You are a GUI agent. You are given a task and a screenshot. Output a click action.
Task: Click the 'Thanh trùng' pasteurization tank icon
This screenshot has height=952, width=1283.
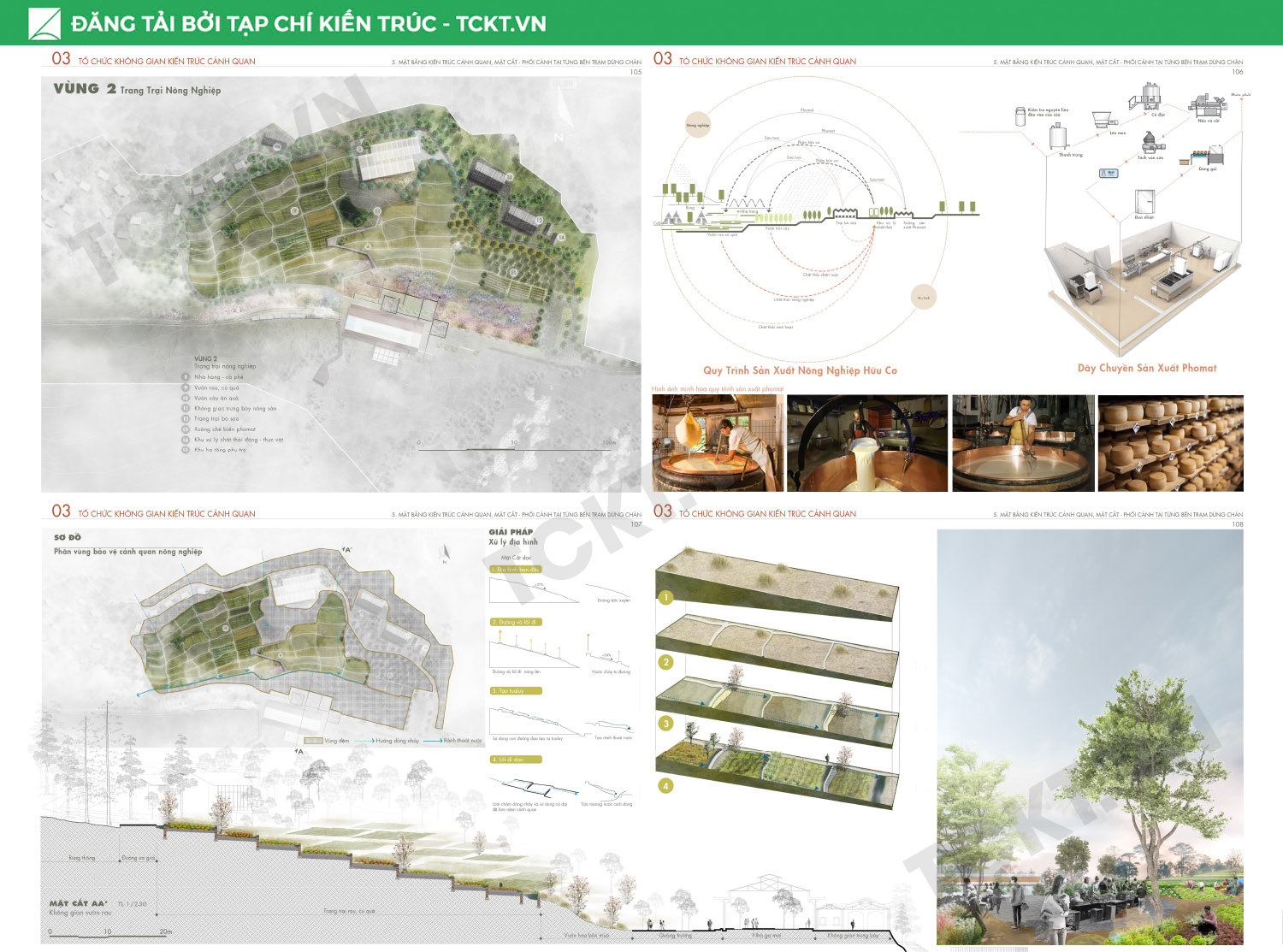pyautogui.click(x=1059, y=137)
